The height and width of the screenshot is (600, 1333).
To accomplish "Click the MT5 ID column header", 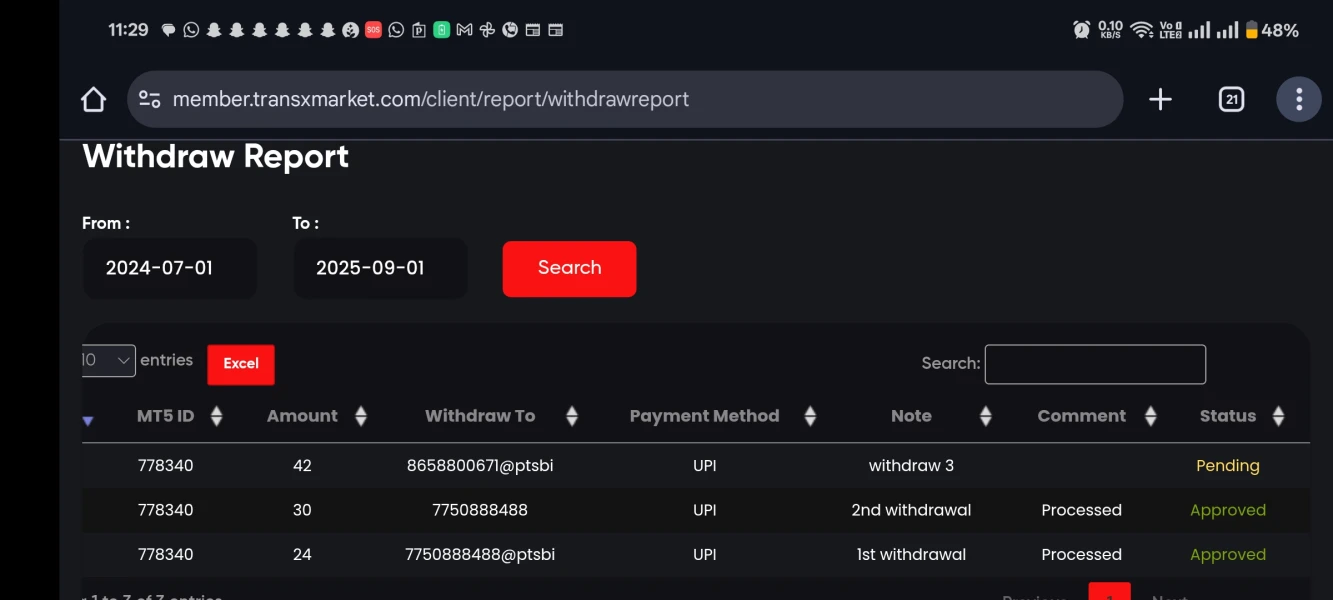I will (x=165, y=416).
